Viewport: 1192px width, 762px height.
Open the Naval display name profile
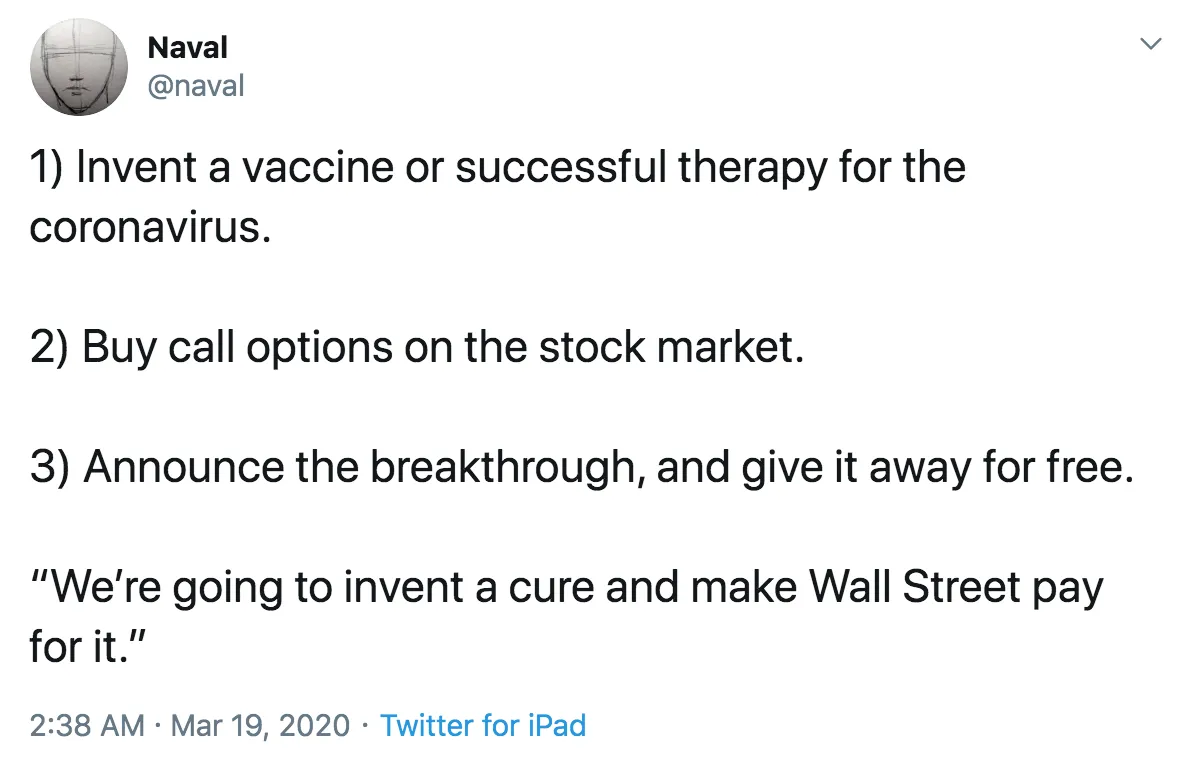pos(187,47)
